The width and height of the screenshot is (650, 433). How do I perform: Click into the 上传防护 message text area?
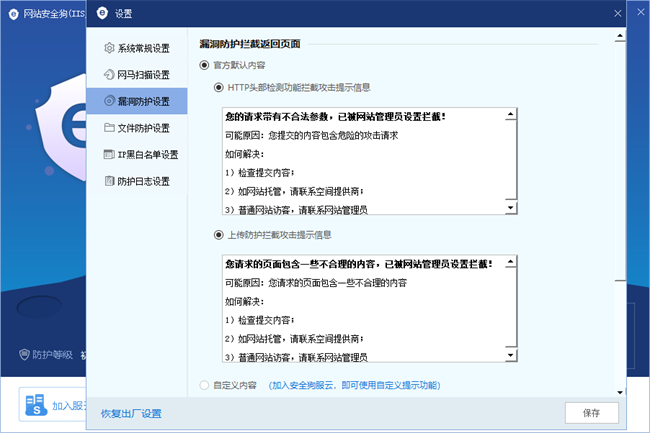click(x=364, y=309)
